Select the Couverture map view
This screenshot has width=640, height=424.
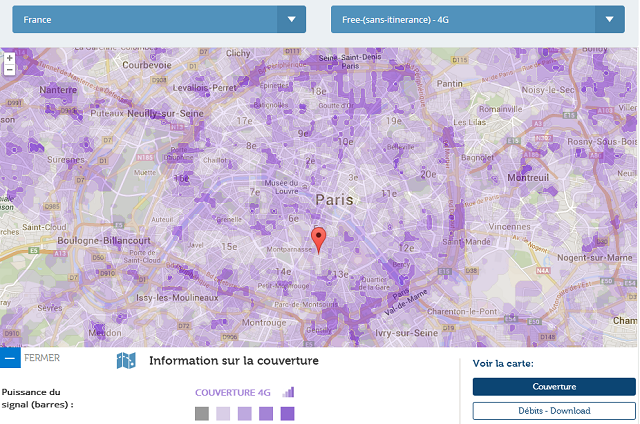554,387
